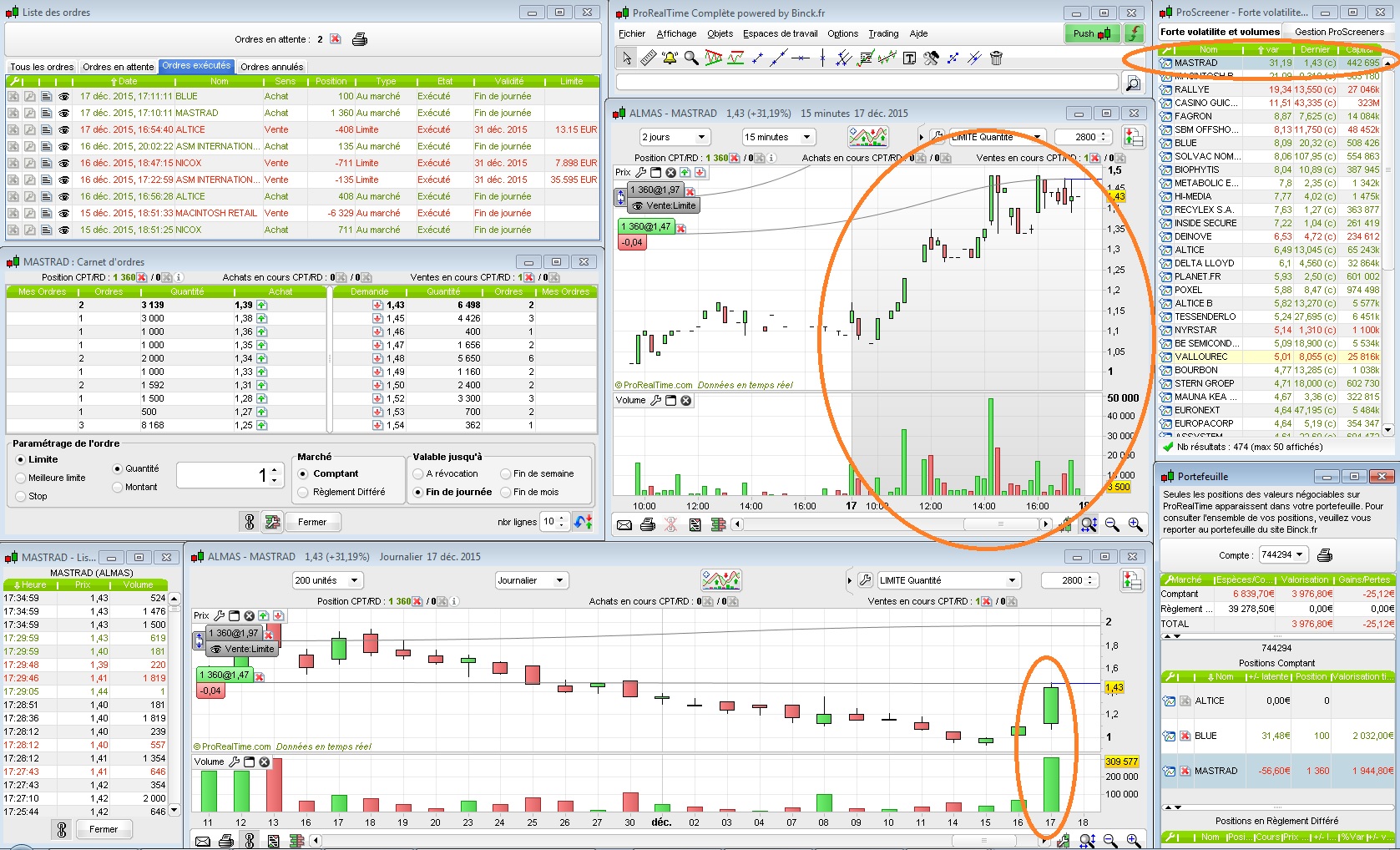Click the refresh arrows icon beside nbr lignes
Viewport: 1400px width, 850px height.
584,522
